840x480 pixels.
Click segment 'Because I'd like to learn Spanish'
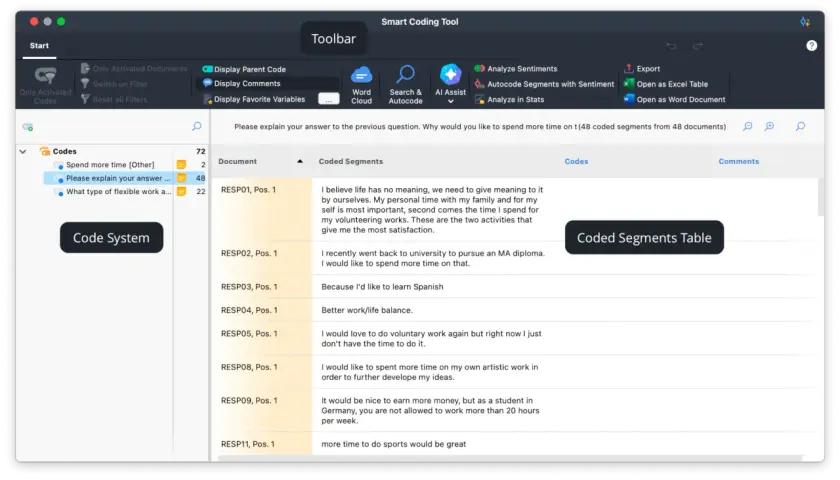click(x=382, y=287)
